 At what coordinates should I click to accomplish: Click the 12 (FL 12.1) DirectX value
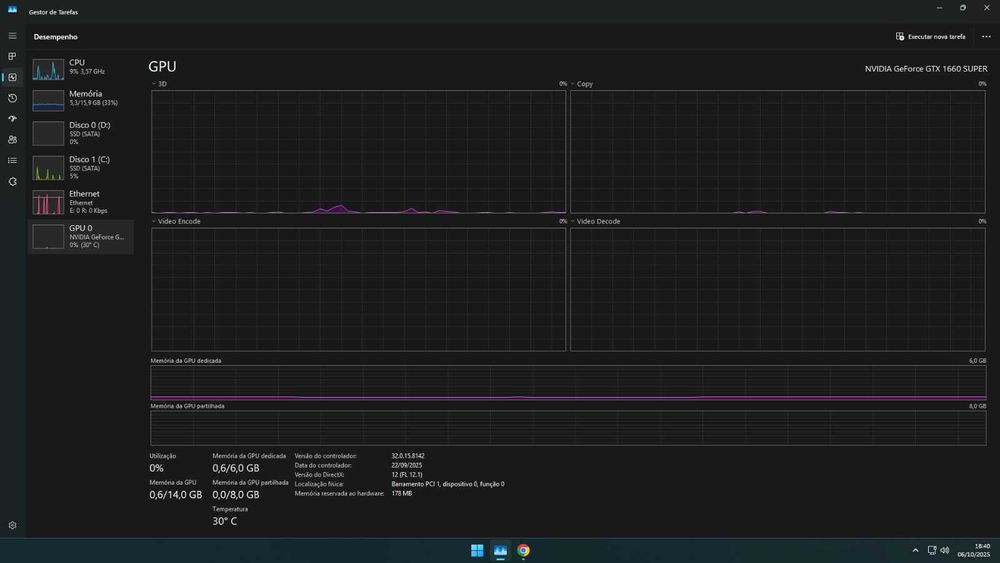coord(407,474)
